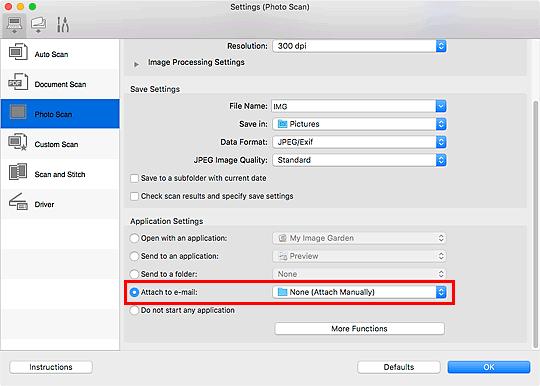
Task: Click the Instructions button
Action: pos(51,367)
